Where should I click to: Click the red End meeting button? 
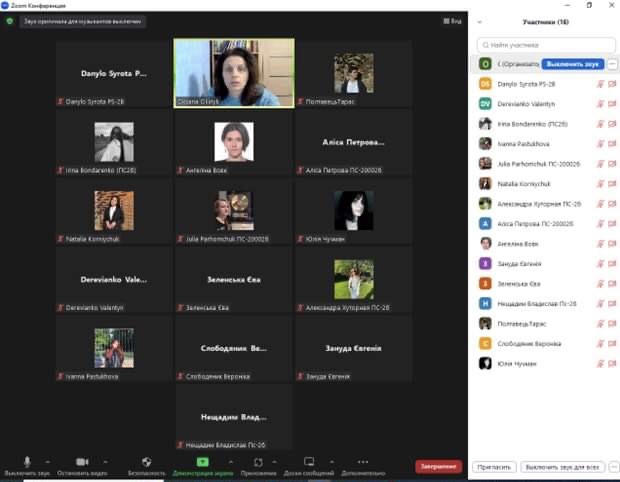(x=439, y=467)
